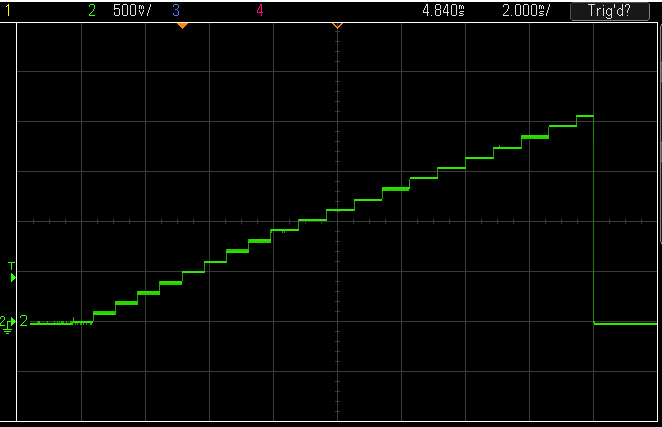The width and height of the screenshot is (662, 427).
Task: Select the blue channel 3 indicator
Action: click(176, 11)
